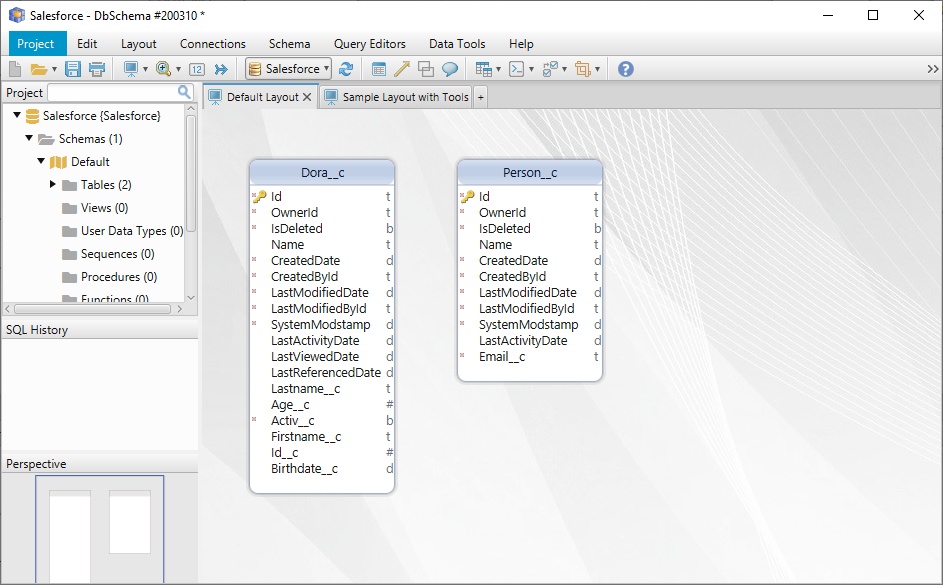
Task: Click the Project search input field
Action: tap(112, 93)
